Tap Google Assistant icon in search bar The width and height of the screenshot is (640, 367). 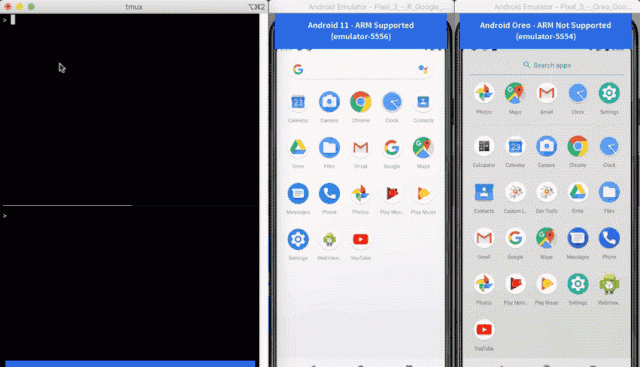click(x=423, y=69)
